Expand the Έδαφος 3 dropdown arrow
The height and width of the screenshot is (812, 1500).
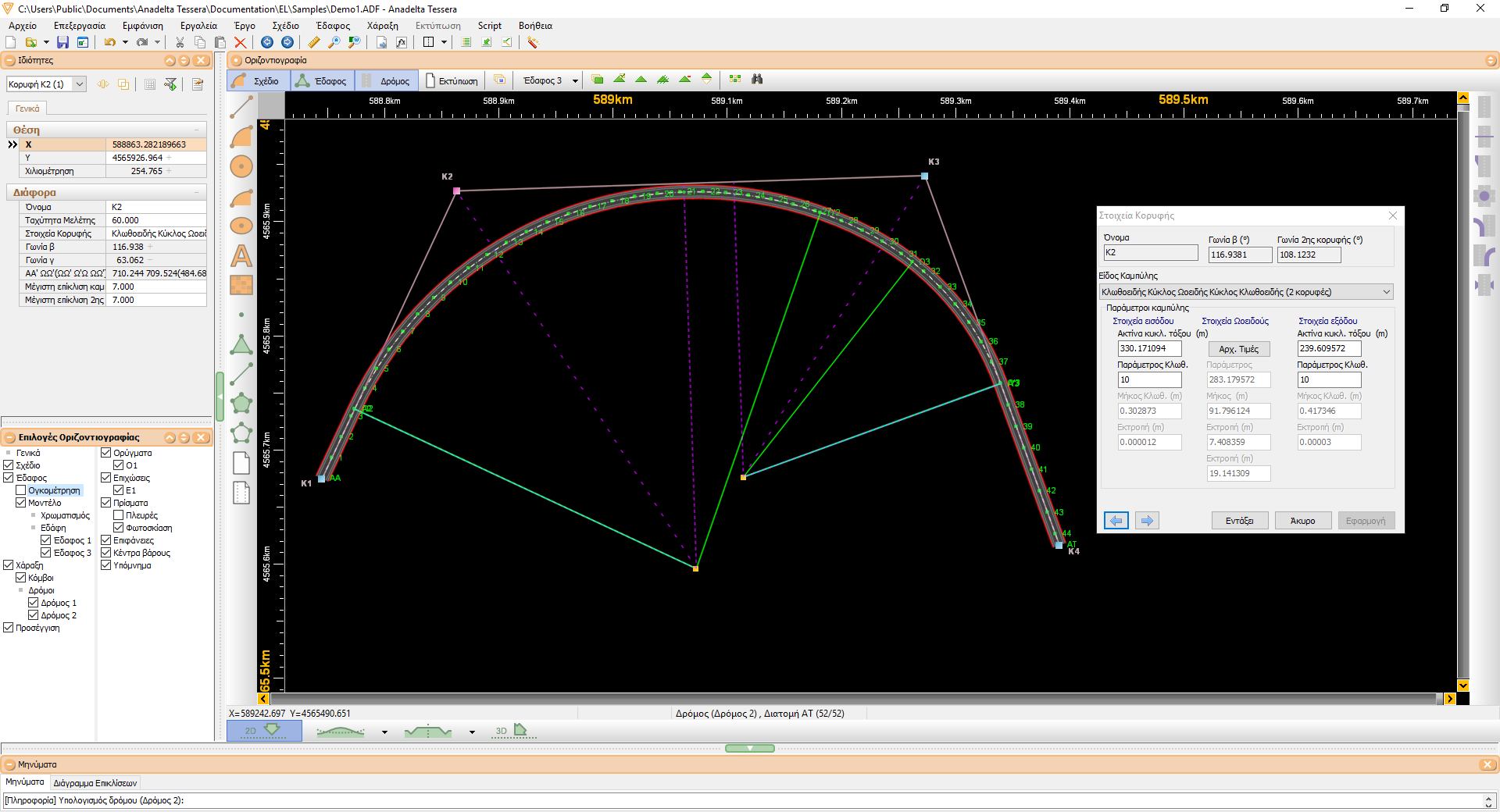click(575, 81)
